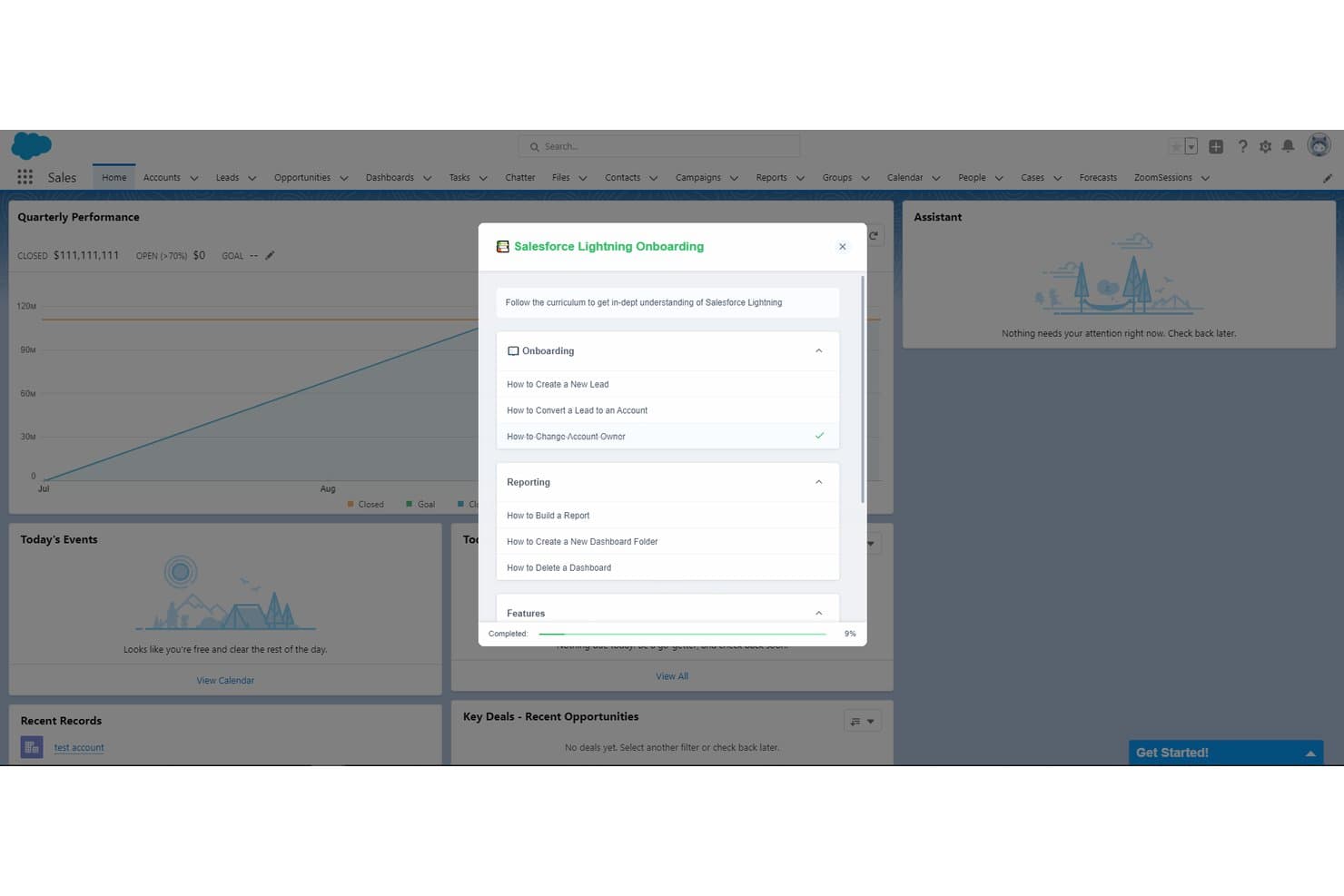Click the View All tasks link
Viewport: 1344px width, 896px height.
coord(672,676)
